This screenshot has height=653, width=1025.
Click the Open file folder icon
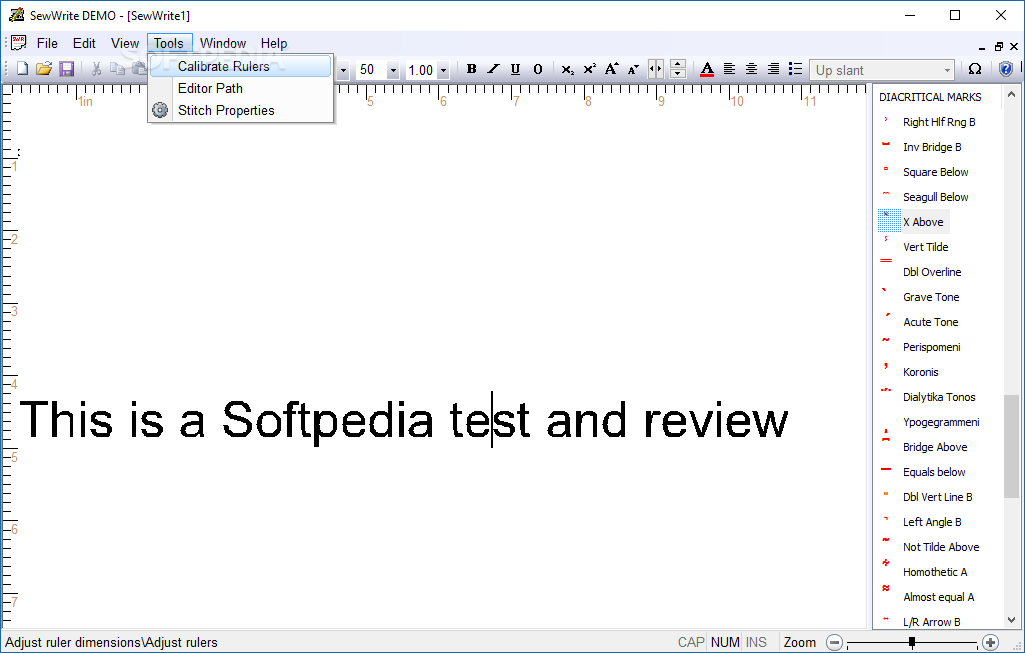pyautogui.click(x=44, y=69)
